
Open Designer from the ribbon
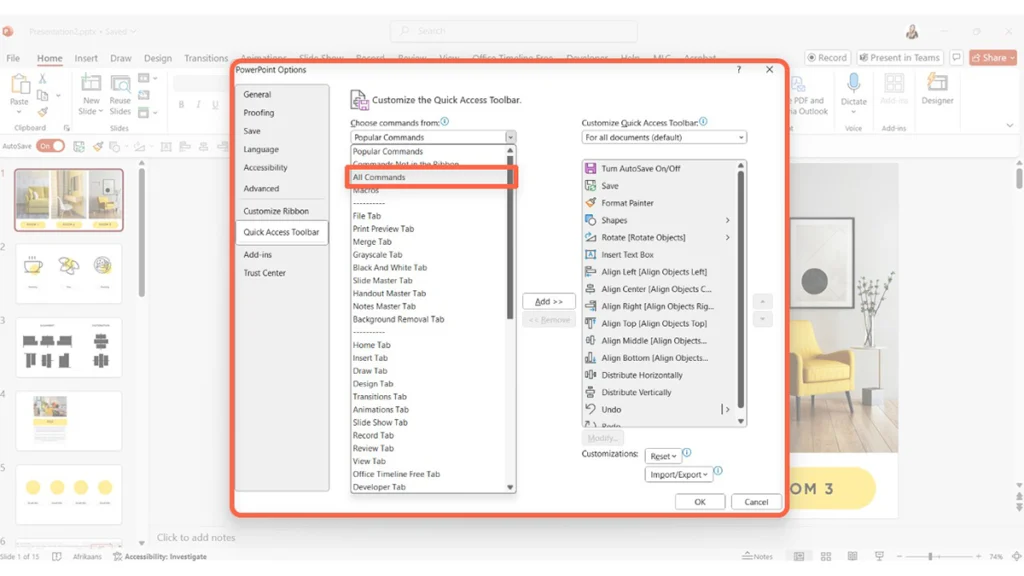(937, 89)
